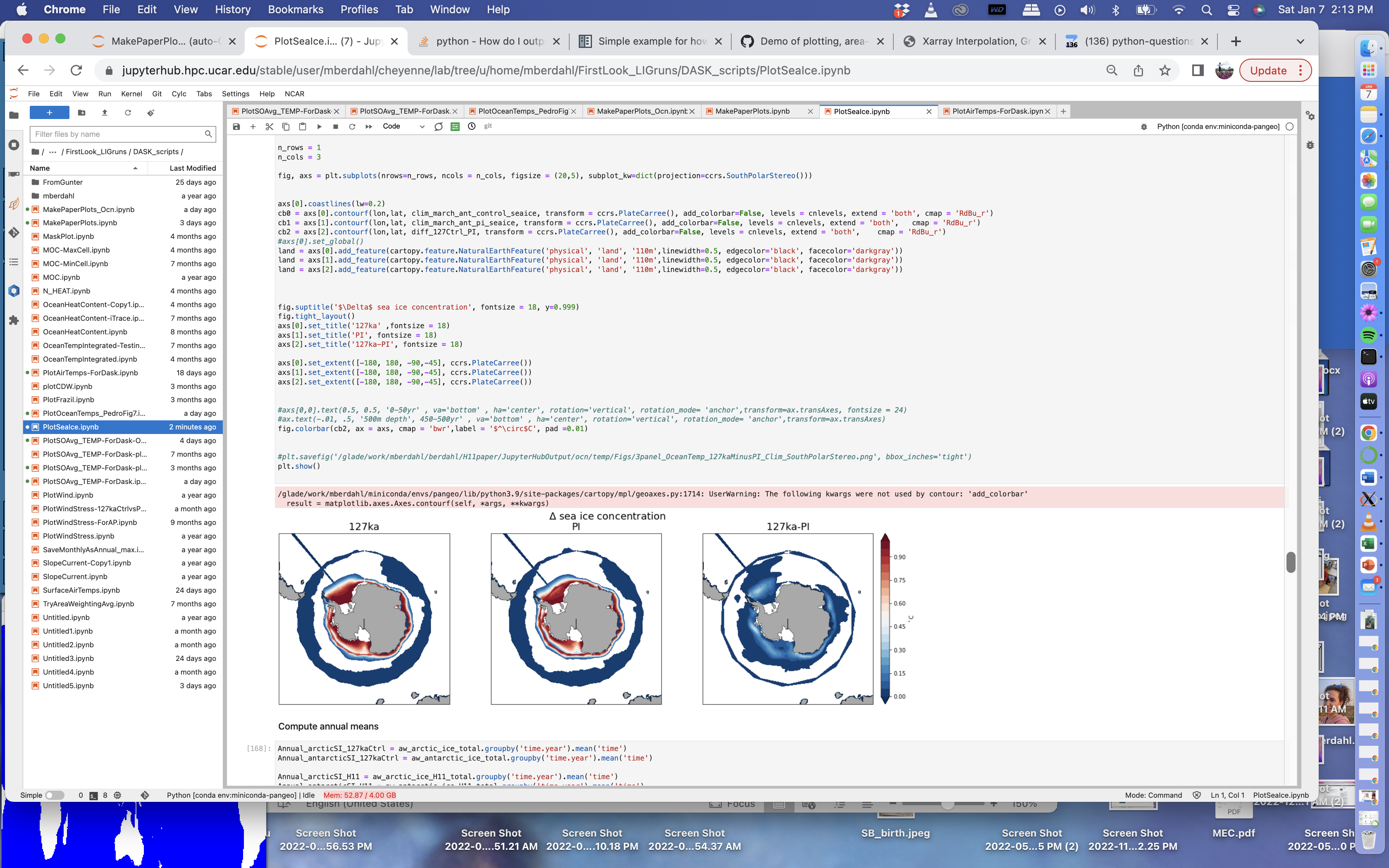Image resolution: width=1389 pixels, height=868 pixels.
Task: Open Chrome side panel icon
Action: (x=1197, y=71)
